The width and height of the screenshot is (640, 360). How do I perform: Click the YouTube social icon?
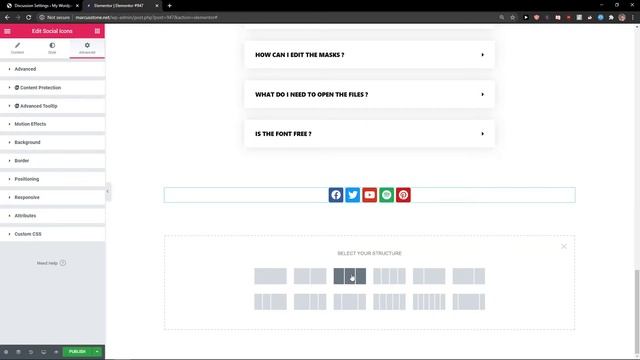coord(370,195)
